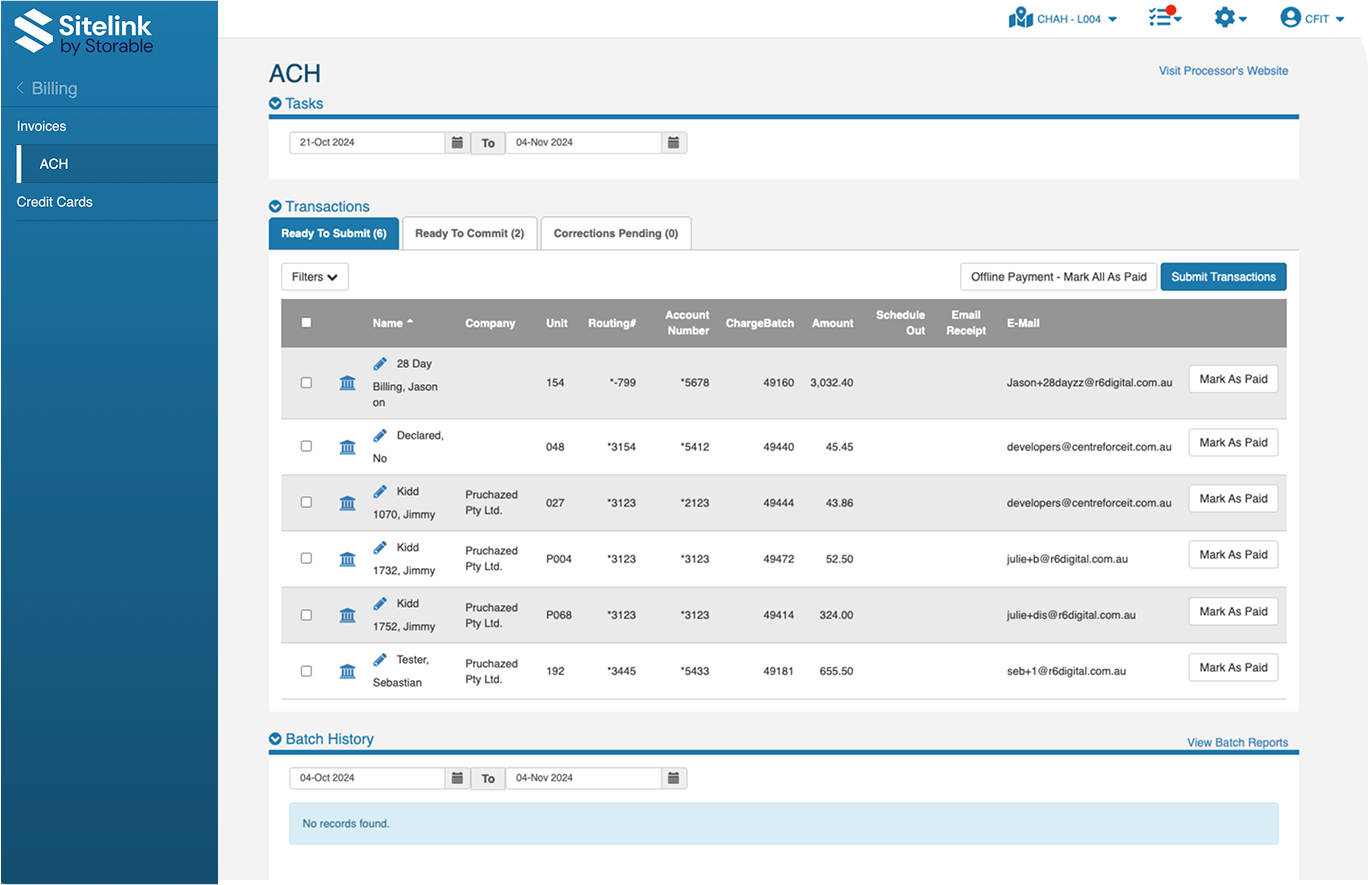Image resolution: width=1368 pixels, height=885 pixels.
Task: Open the settings gear menu
Action: click(x=1229, y=18)
